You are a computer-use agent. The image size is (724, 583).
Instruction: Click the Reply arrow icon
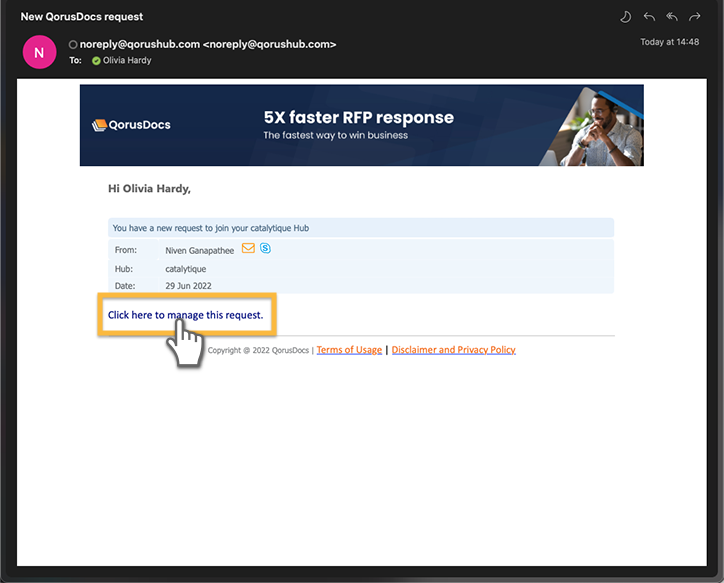click(650, 17)
